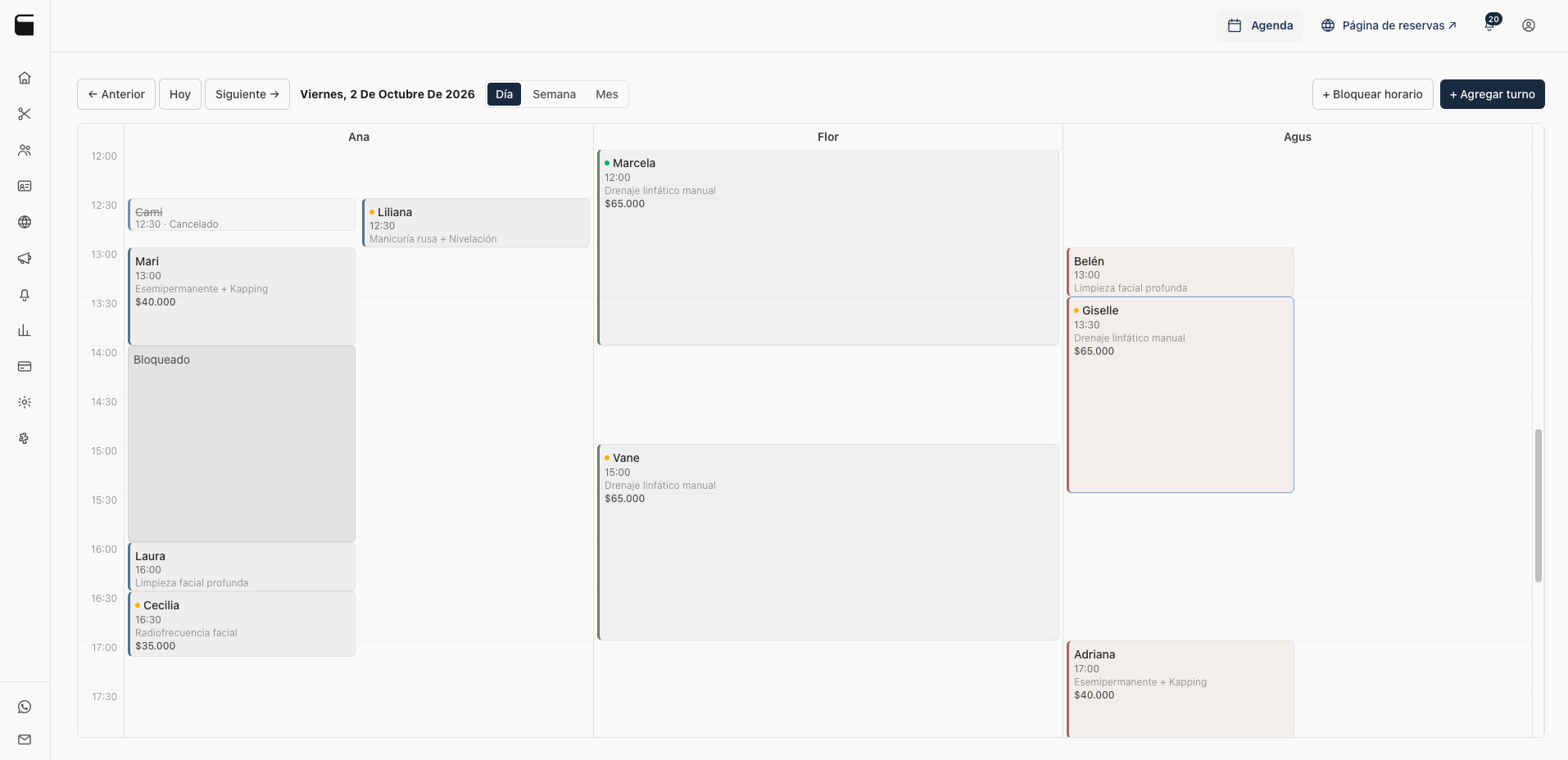Jump to today with Hoy button

pyautogui.click(x=180, y=94)
